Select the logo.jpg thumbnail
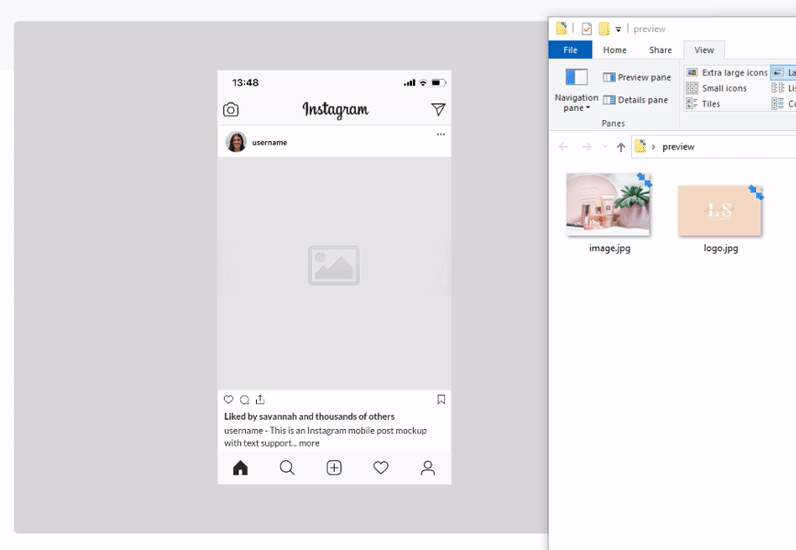796x550 pixels. tap(720, 210)
